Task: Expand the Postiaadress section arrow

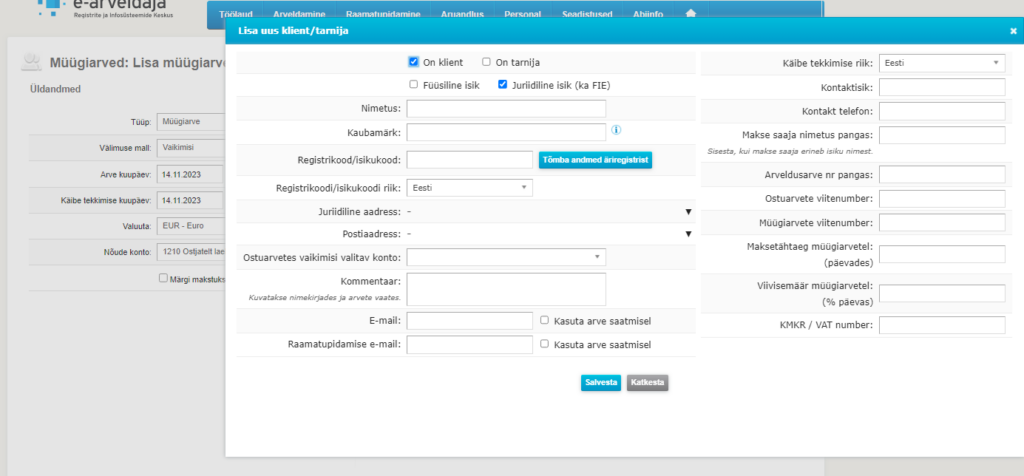Action: coord(688,234)
